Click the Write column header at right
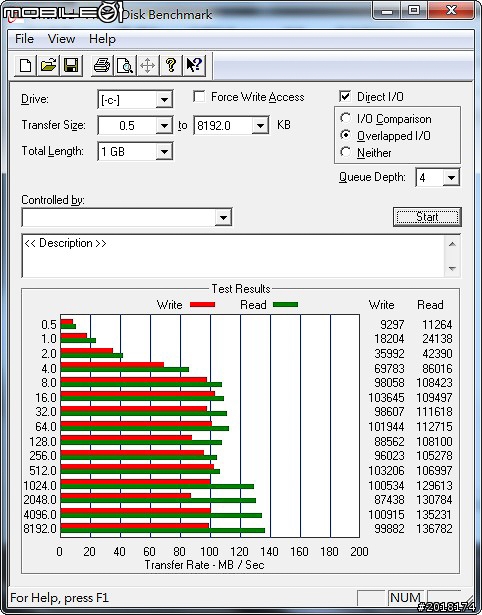 click(x=381, y=305)
